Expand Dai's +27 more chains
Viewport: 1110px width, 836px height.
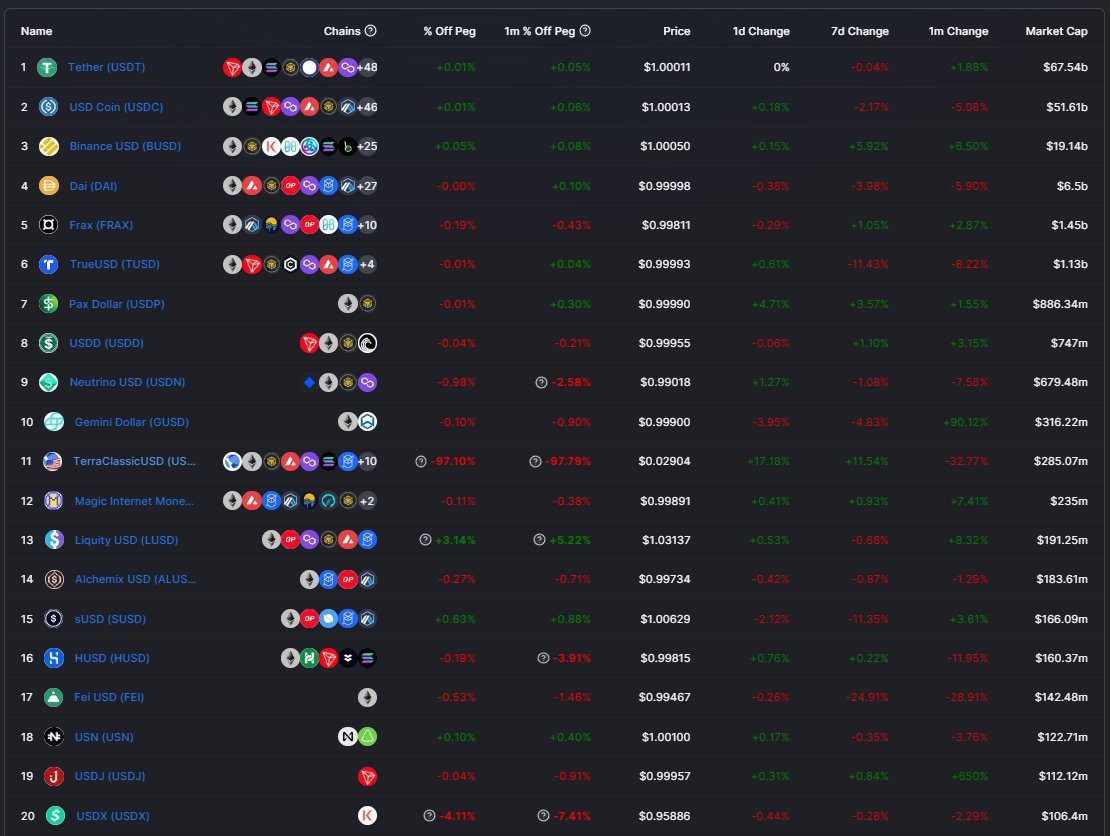pyautogui.click(x=367, y=185)
